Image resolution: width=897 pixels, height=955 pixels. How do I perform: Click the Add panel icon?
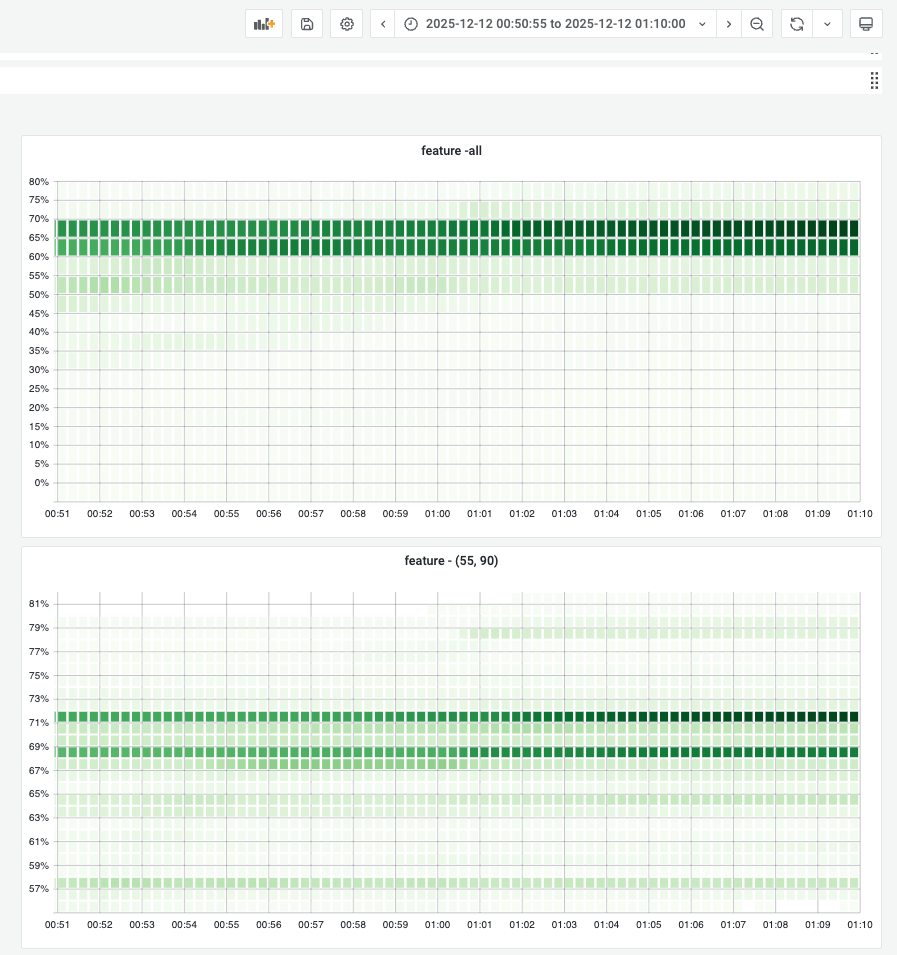click(264, 24)
